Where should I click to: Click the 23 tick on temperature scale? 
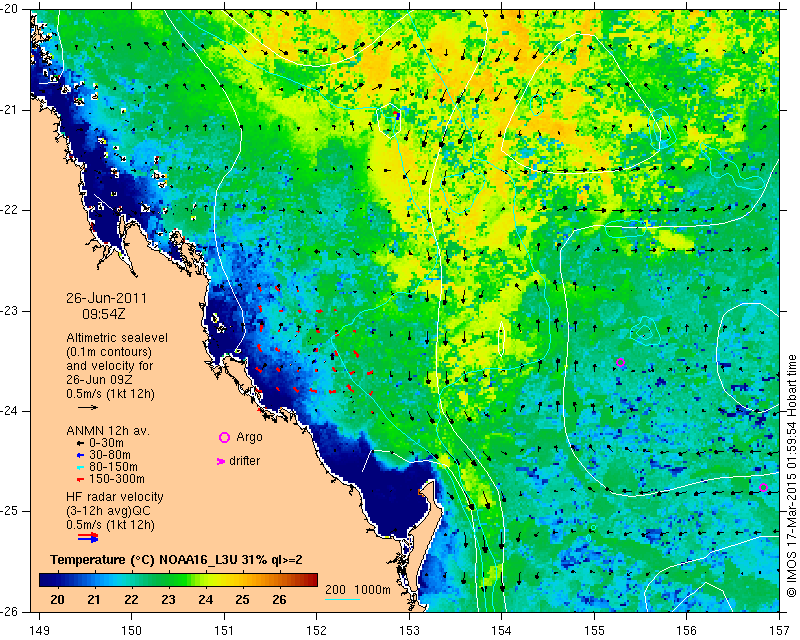[168, 599]
